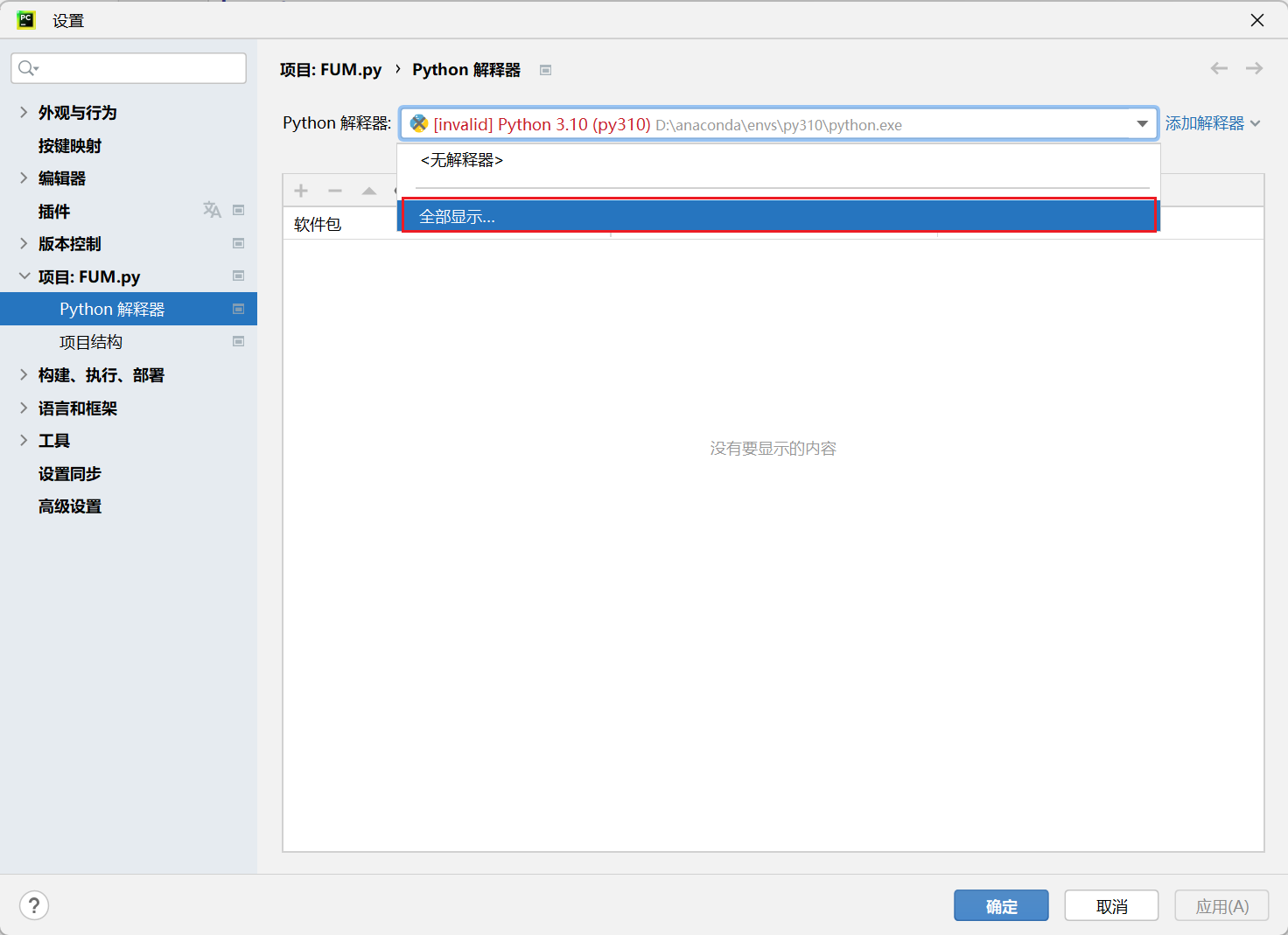Open 高级设置 page
The image size is (1288, 935).
tap(70, 506)
